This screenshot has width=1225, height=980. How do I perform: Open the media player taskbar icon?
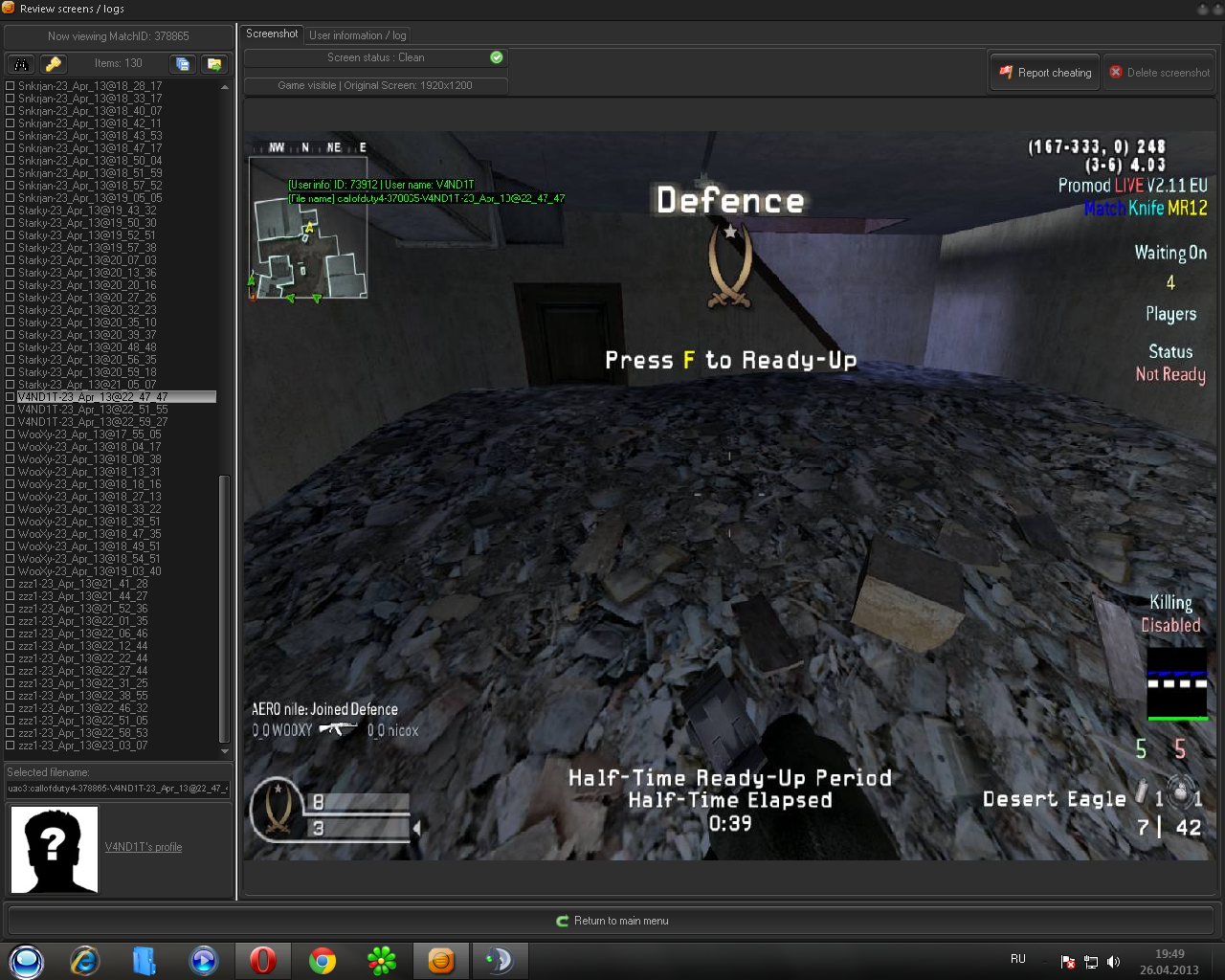coord(204,960)
